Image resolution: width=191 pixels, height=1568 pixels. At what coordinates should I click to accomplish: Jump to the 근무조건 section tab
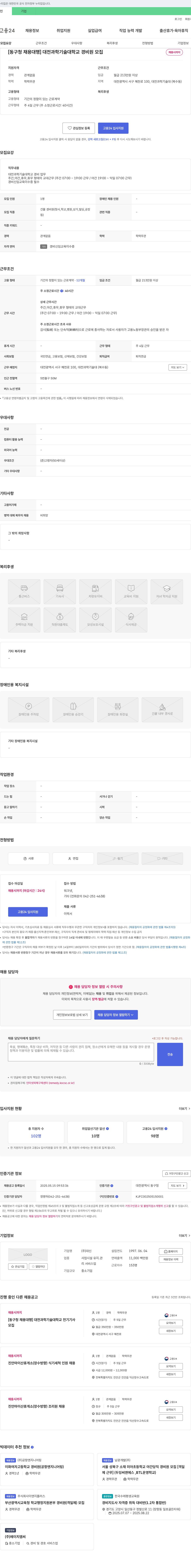41,43
